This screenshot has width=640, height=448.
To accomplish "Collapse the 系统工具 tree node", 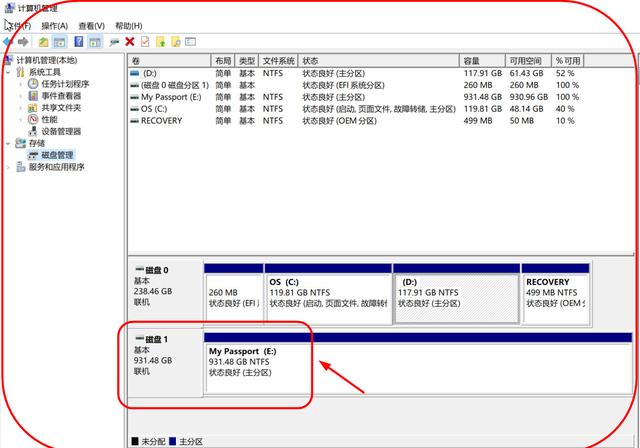I will 9,73.
